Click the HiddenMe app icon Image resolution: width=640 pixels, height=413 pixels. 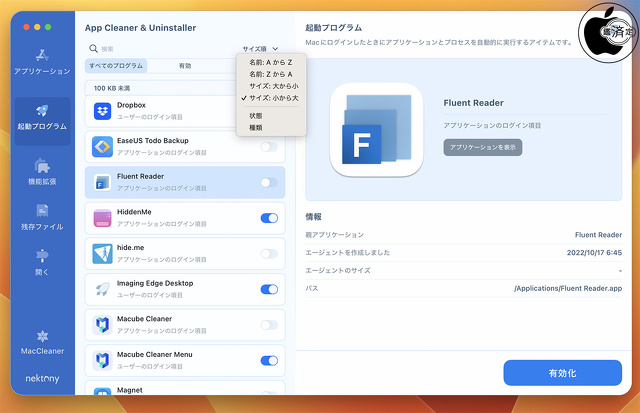click(x=102, y=218)
